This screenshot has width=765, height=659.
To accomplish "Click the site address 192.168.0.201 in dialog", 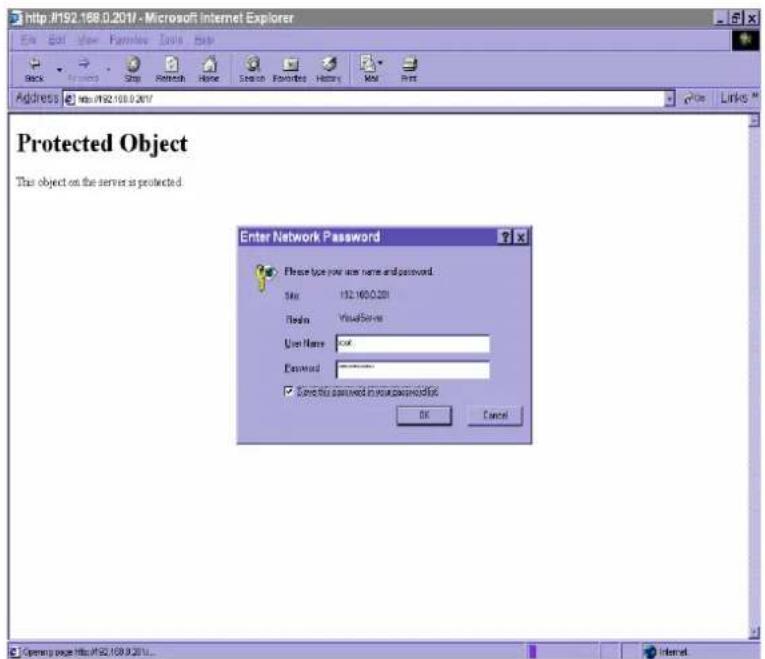I will click(364, 295).
